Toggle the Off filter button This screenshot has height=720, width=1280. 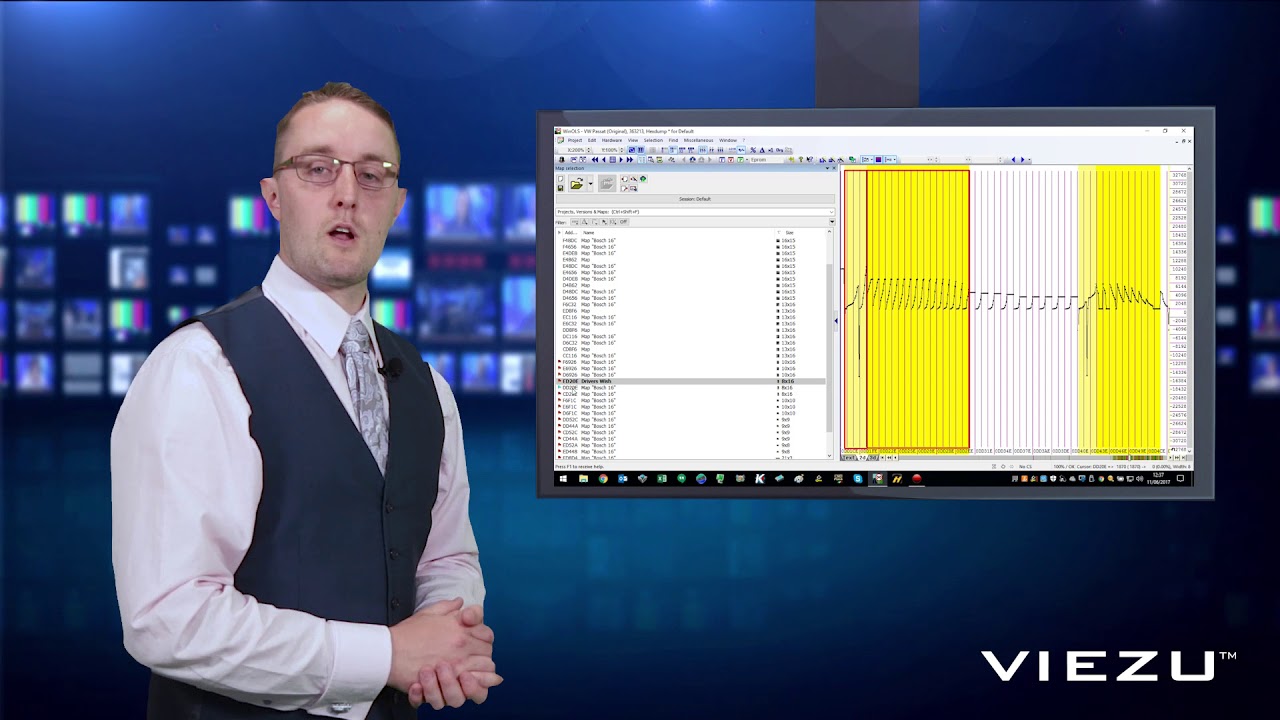(x=623, y=222)
